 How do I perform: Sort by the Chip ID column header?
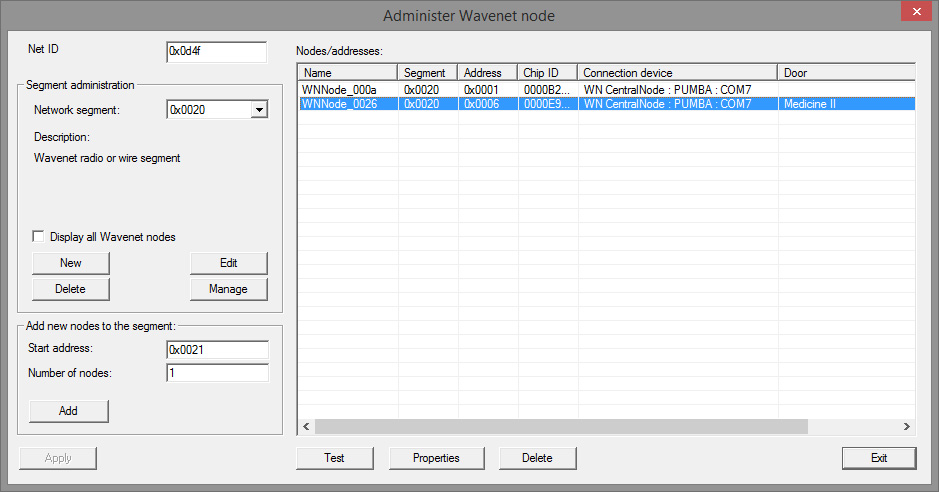[546, 73]
